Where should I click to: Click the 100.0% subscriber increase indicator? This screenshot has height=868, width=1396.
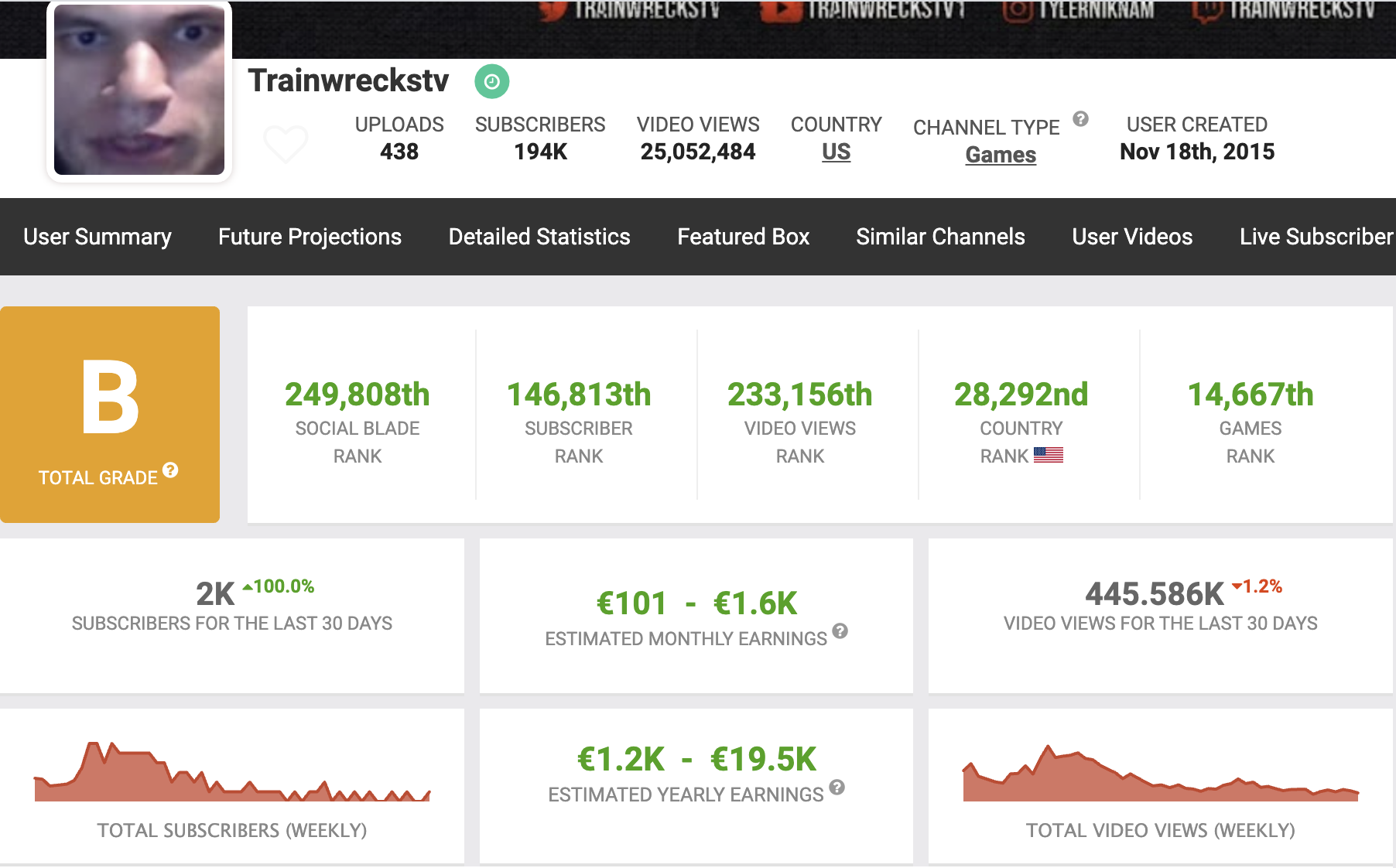(279, 586)
